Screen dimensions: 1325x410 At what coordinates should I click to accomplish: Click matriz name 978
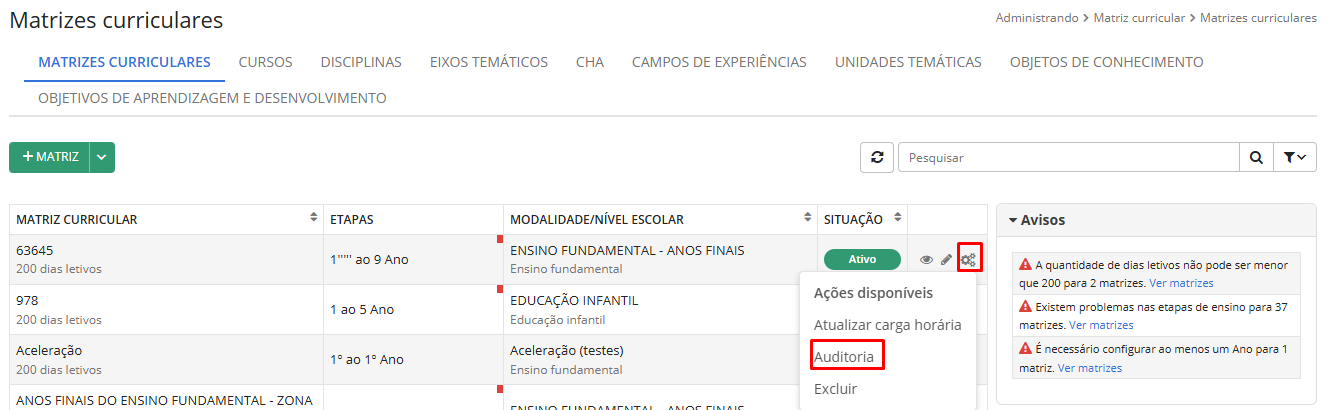(28, 300)
